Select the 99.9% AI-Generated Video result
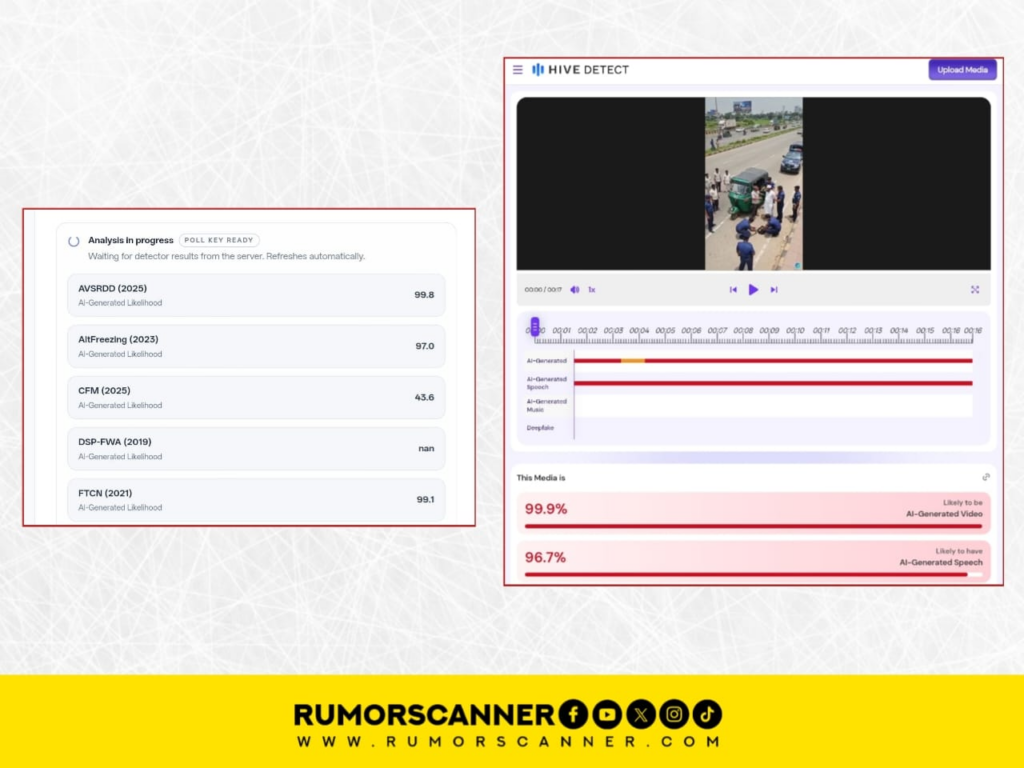This screenshot has width=1024, height=768. tap(754, 512)
